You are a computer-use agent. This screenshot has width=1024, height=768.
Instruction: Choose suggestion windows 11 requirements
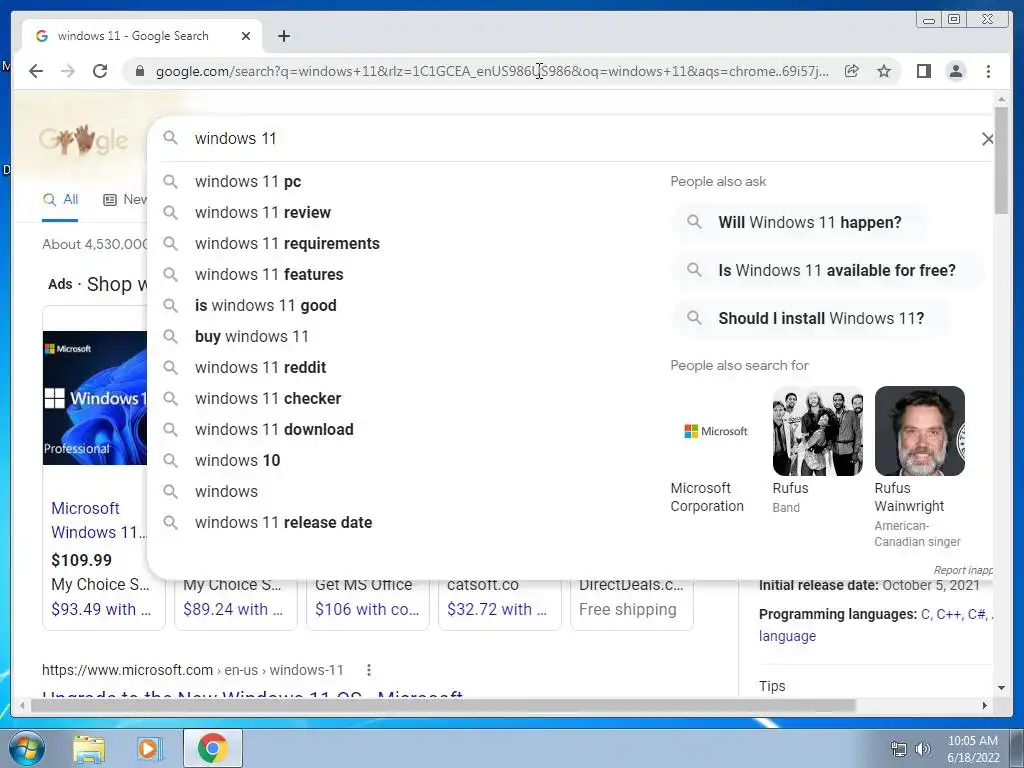click(x=287, y=244)
